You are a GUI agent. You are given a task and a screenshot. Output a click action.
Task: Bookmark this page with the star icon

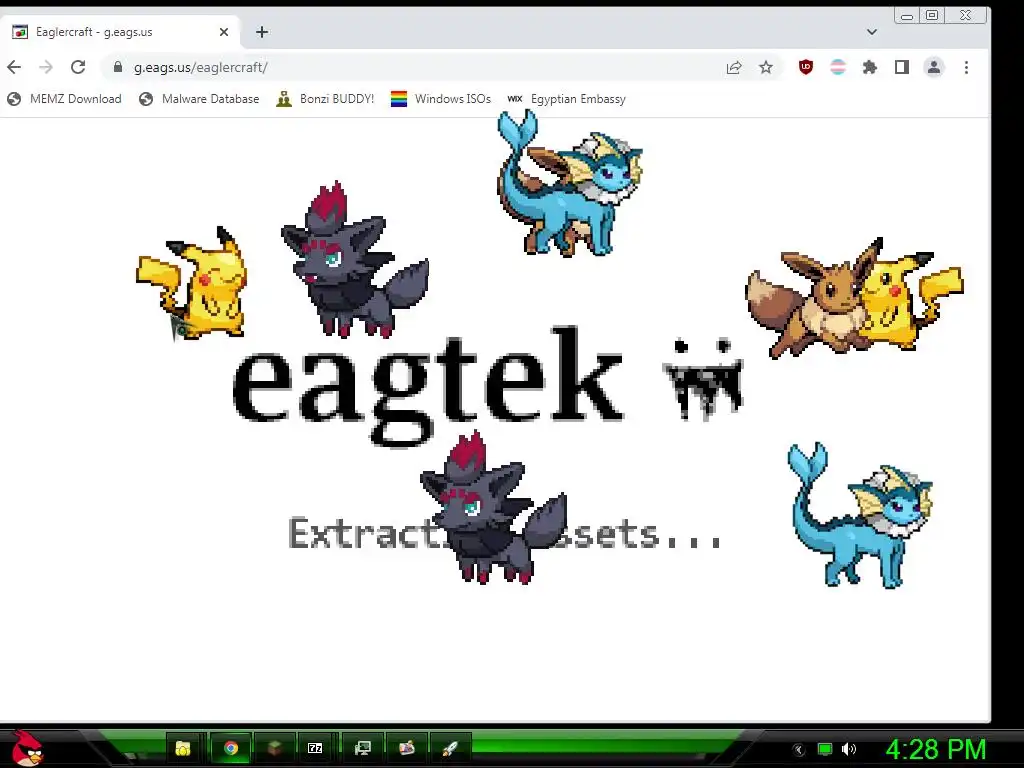click(766, 67)
